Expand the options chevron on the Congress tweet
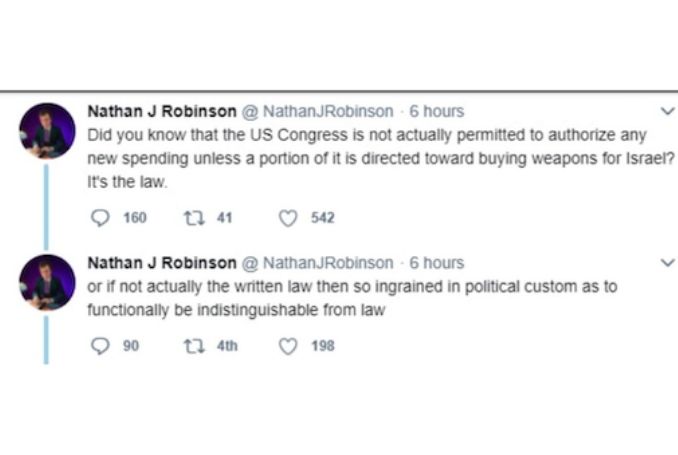This screenshot has height=455, width=678. point(667,111)
